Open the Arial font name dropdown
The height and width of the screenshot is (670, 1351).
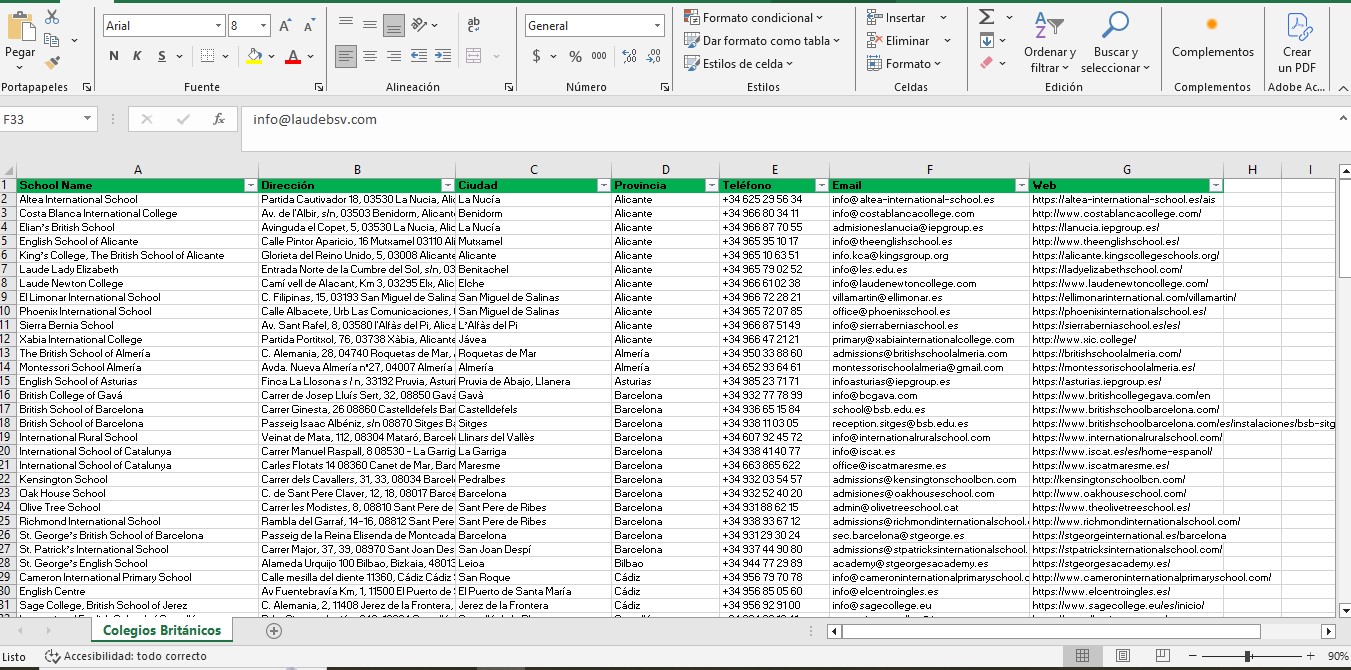(218, 26)
